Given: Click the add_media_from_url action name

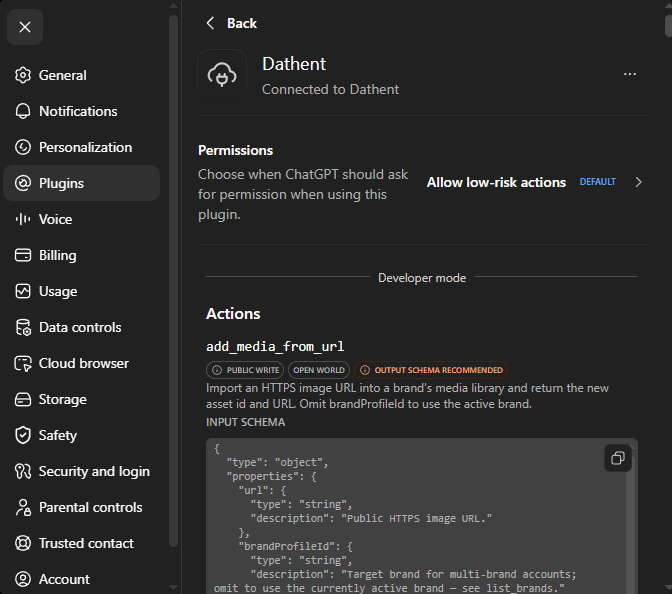Looking at the screenshot, I should [275, 346].
